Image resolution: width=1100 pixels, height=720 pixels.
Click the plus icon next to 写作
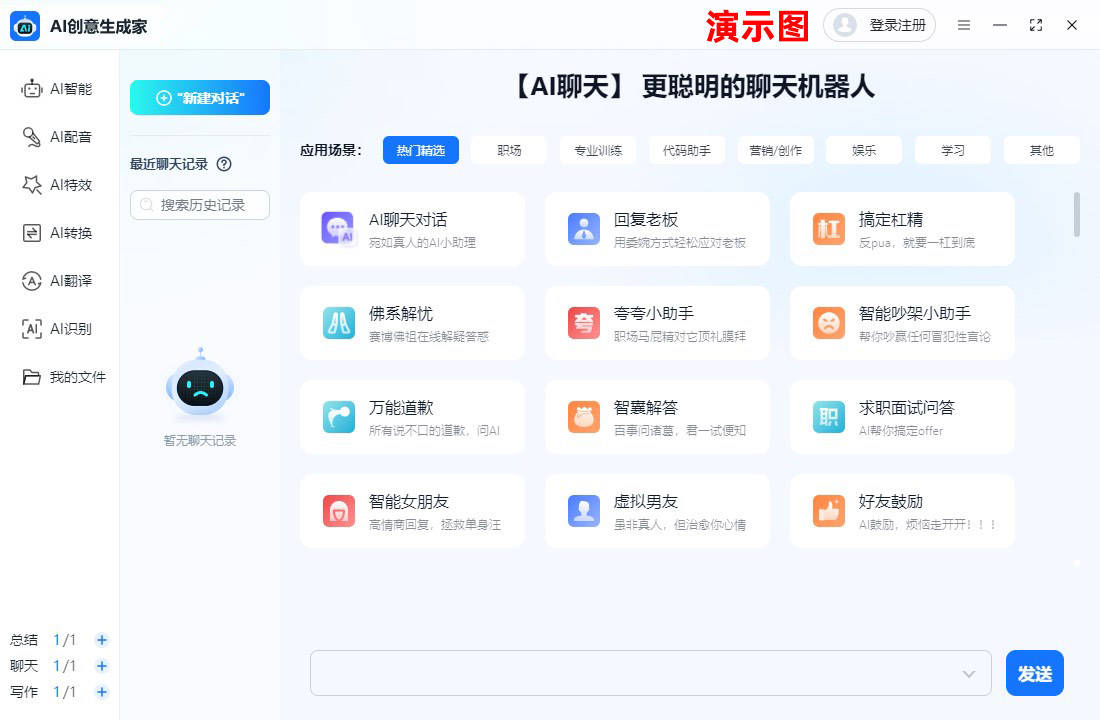[x=101, y=691]
